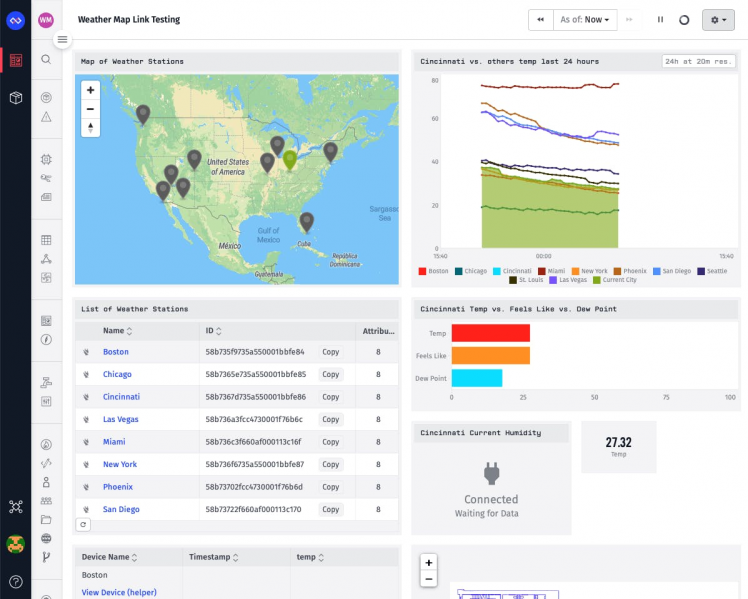
Task: Click the Cincinnati green map marker
Action: click(290, 160)
